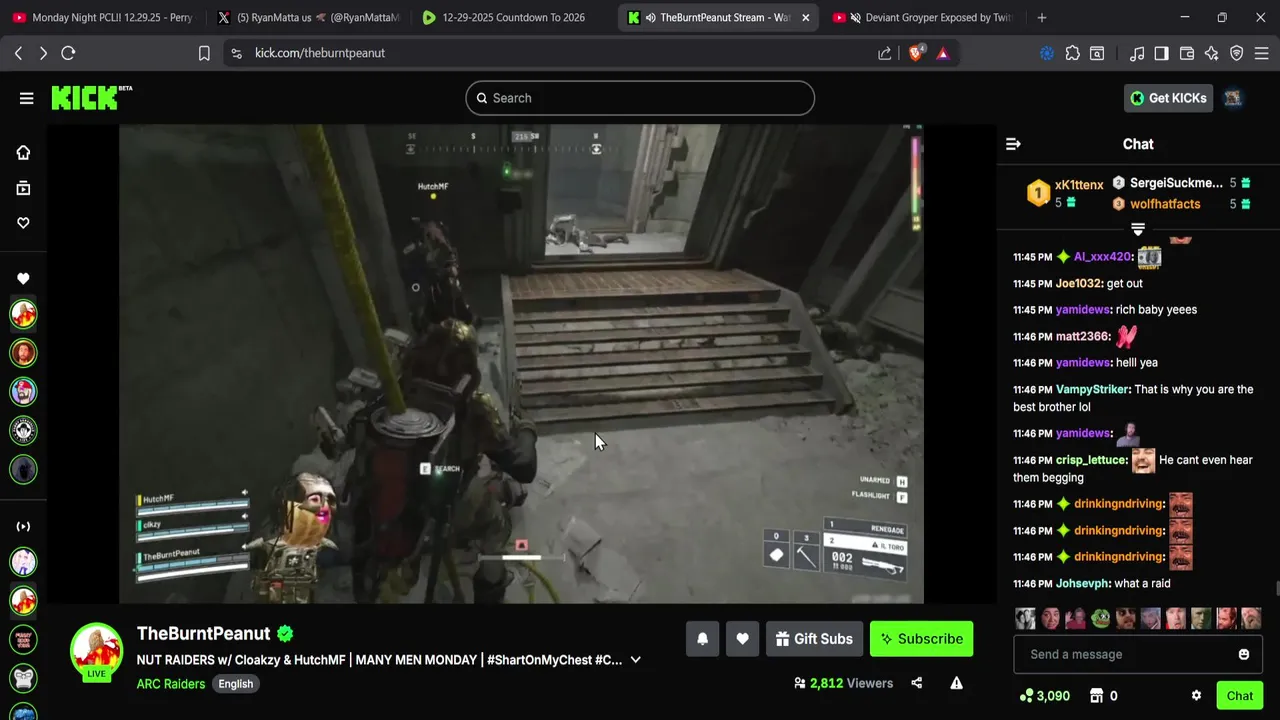Click the chat scrollbar thumb
The width and height of the screenshot is (1280, 720).
point(1276,589)
